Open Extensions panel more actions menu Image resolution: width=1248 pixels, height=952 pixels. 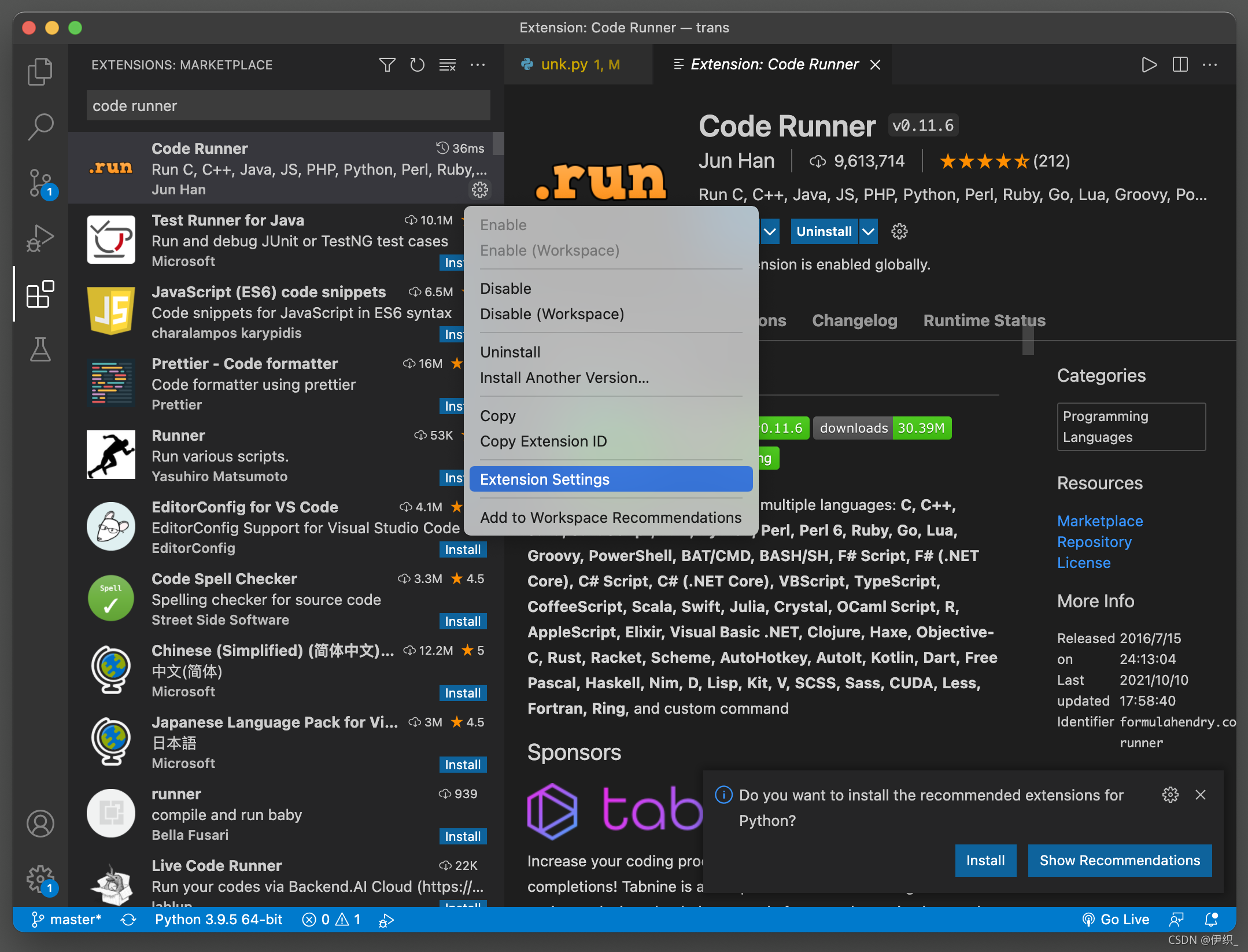(x=478, y=65)
